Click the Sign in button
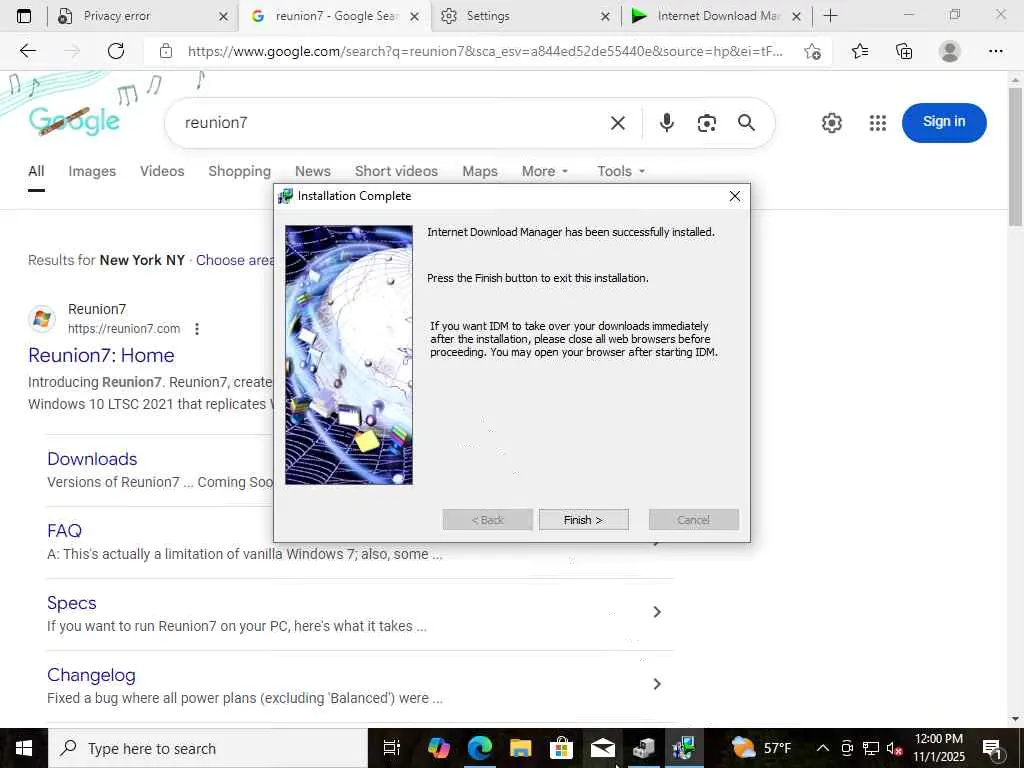1024x768 pixels. (x=944, y=123)
